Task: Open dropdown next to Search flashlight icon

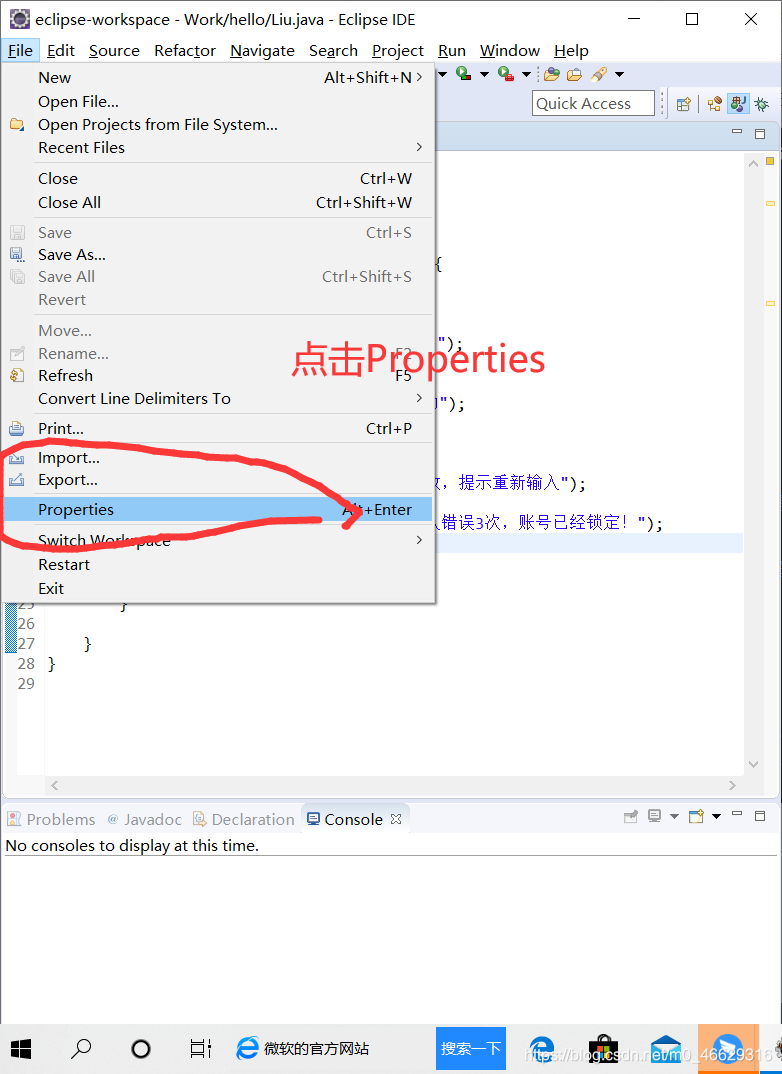Action: (619, 74)
